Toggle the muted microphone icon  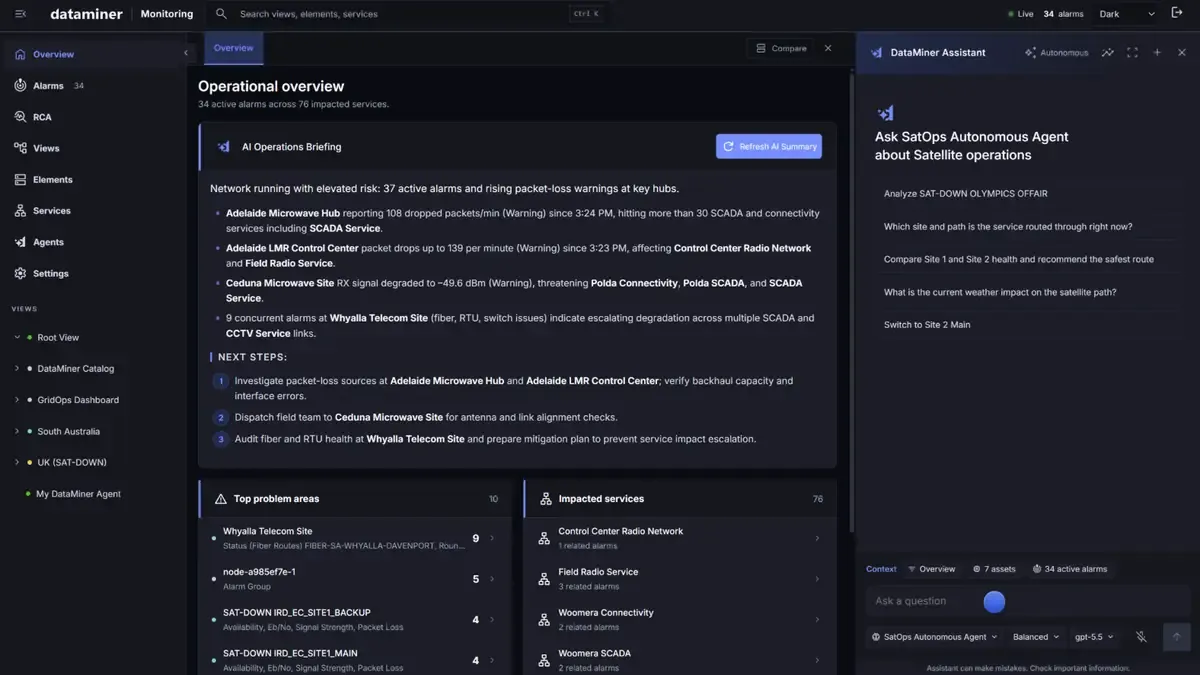point(1141,637)
